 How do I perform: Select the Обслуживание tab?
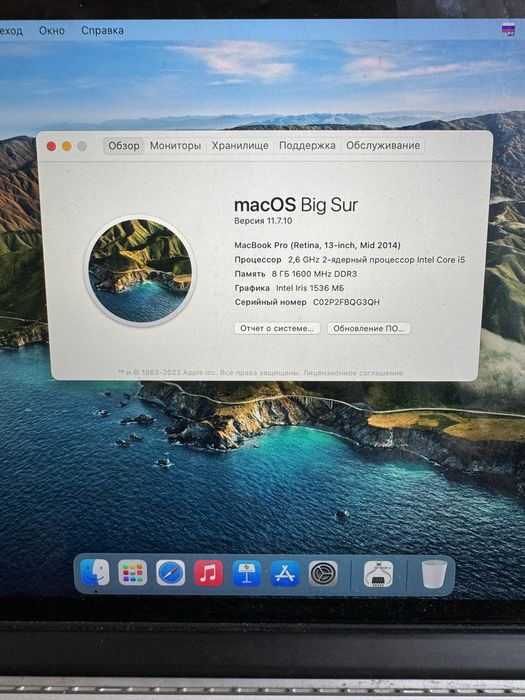(383, 146)
